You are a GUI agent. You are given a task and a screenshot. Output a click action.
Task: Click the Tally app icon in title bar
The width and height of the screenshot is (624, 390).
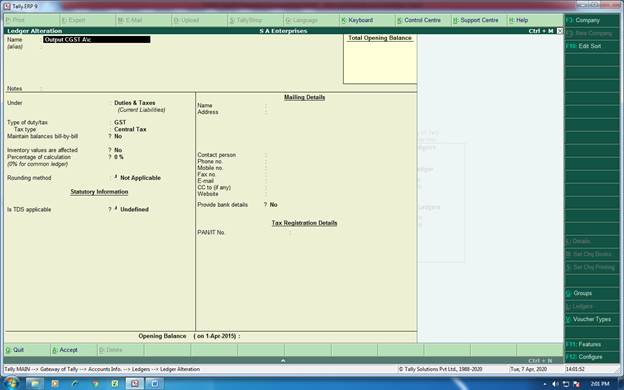click(x=7, y=6)
